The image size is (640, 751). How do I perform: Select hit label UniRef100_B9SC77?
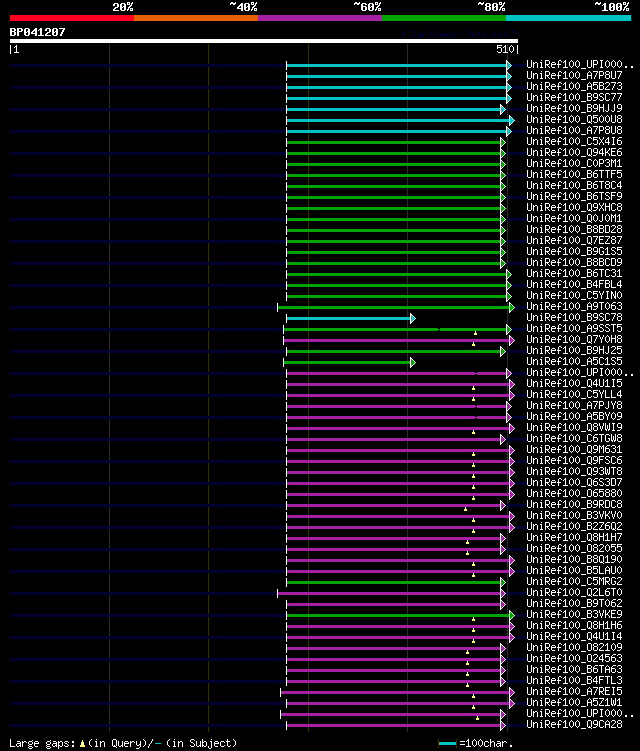(x=574, y=97)
